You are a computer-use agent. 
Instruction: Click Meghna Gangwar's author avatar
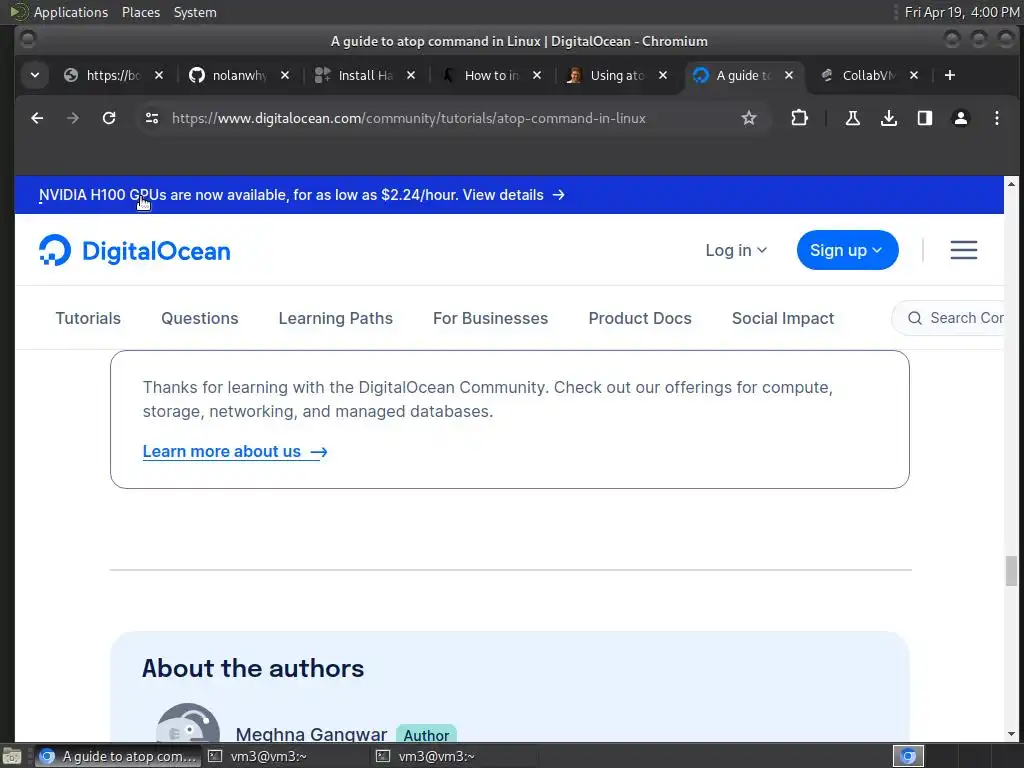[x=188, y=723]
